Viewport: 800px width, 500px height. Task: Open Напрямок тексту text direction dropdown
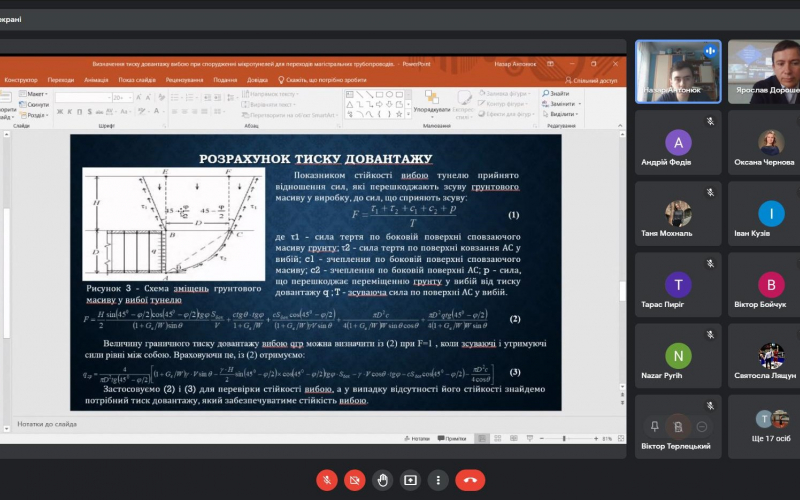pyautogui.click(x=270, y=94)
